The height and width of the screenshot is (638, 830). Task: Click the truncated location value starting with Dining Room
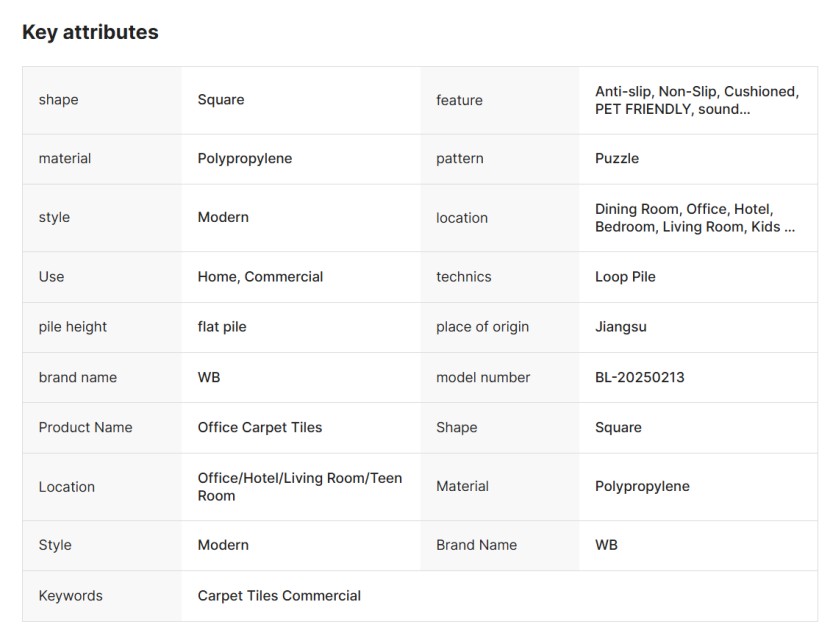(x=695, y=218)
